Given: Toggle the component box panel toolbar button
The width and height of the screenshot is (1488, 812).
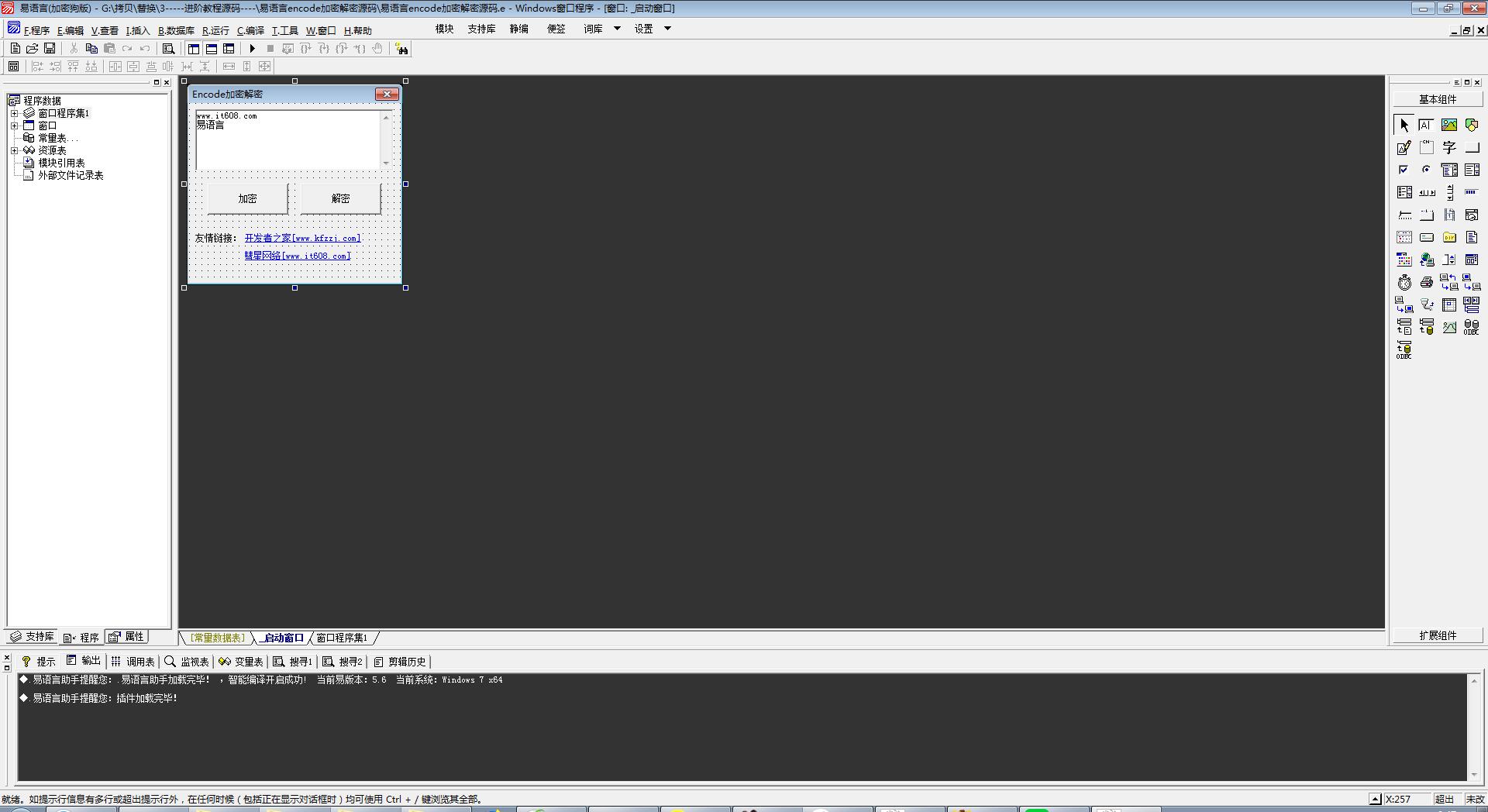Looking at the screenshot, I should click(x=229, y=49).
